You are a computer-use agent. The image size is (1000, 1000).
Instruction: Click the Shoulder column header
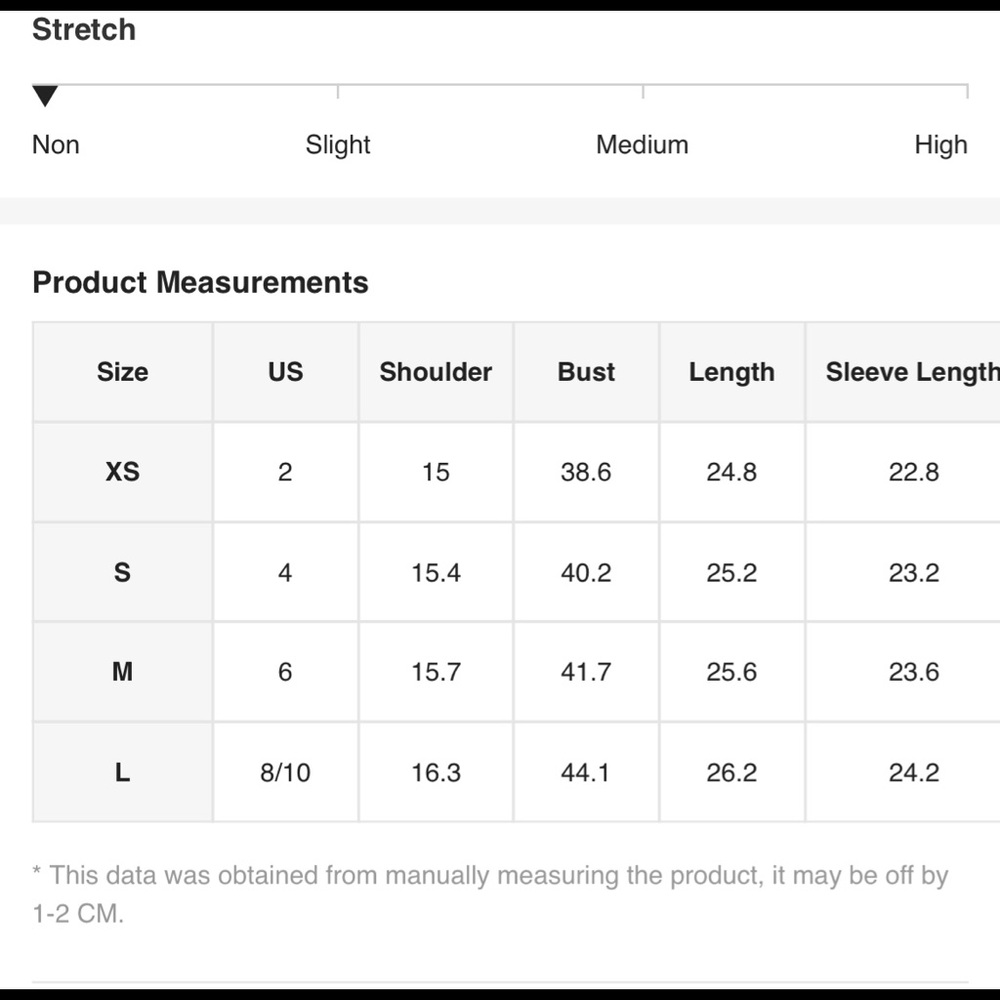coord(436,372)
